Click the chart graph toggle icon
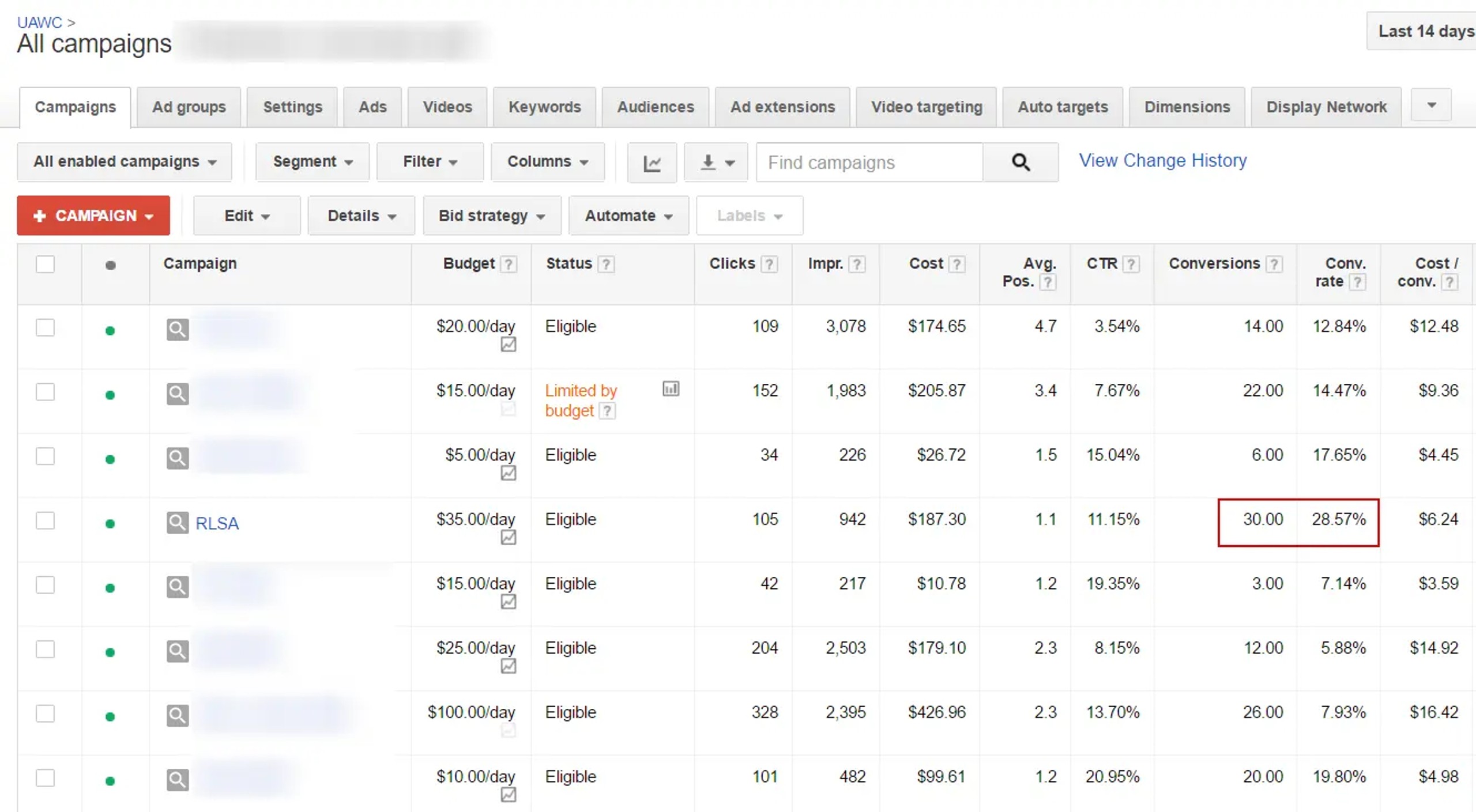Screen dimensions: 1476x812 652,163
